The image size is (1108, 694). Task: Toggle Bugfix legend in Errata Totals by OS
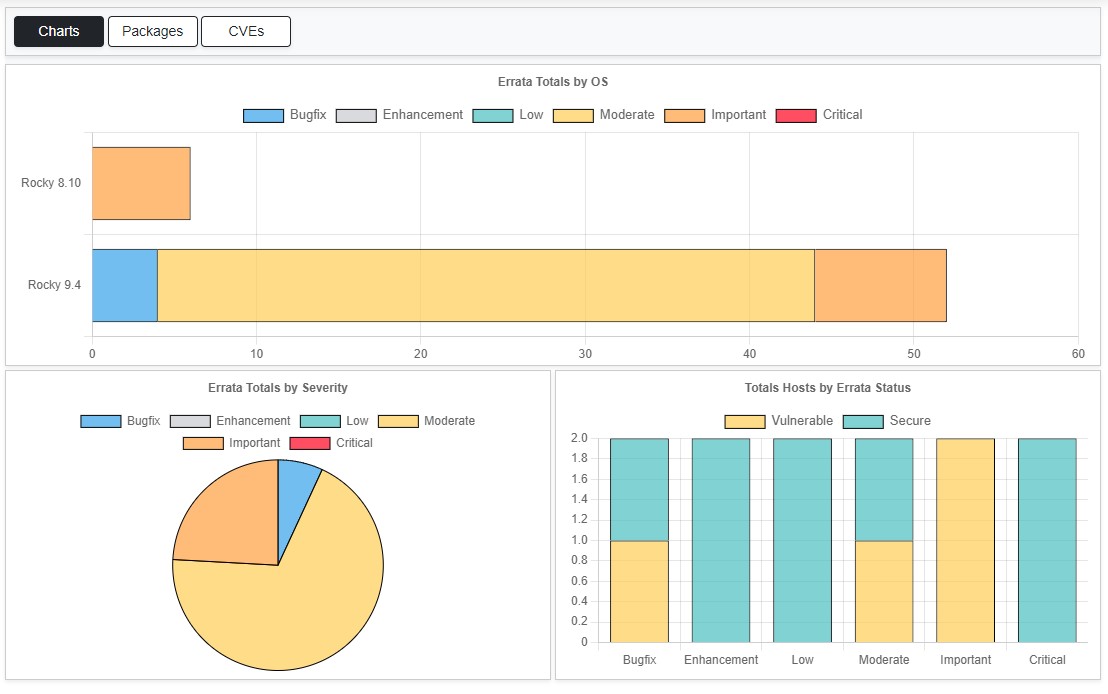tap(285, 115)
